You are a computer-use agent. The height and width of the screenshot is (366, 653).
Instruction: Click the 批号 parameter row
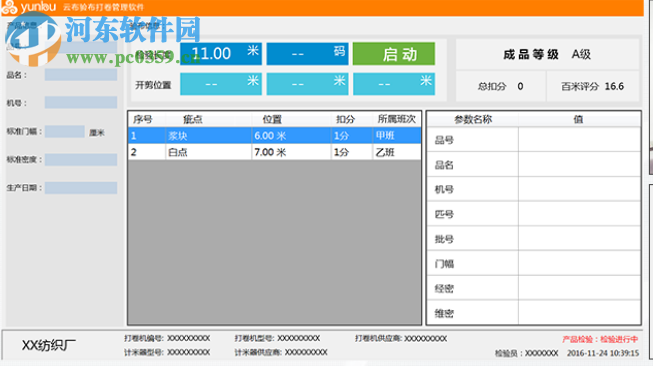(x=533, y=239)
